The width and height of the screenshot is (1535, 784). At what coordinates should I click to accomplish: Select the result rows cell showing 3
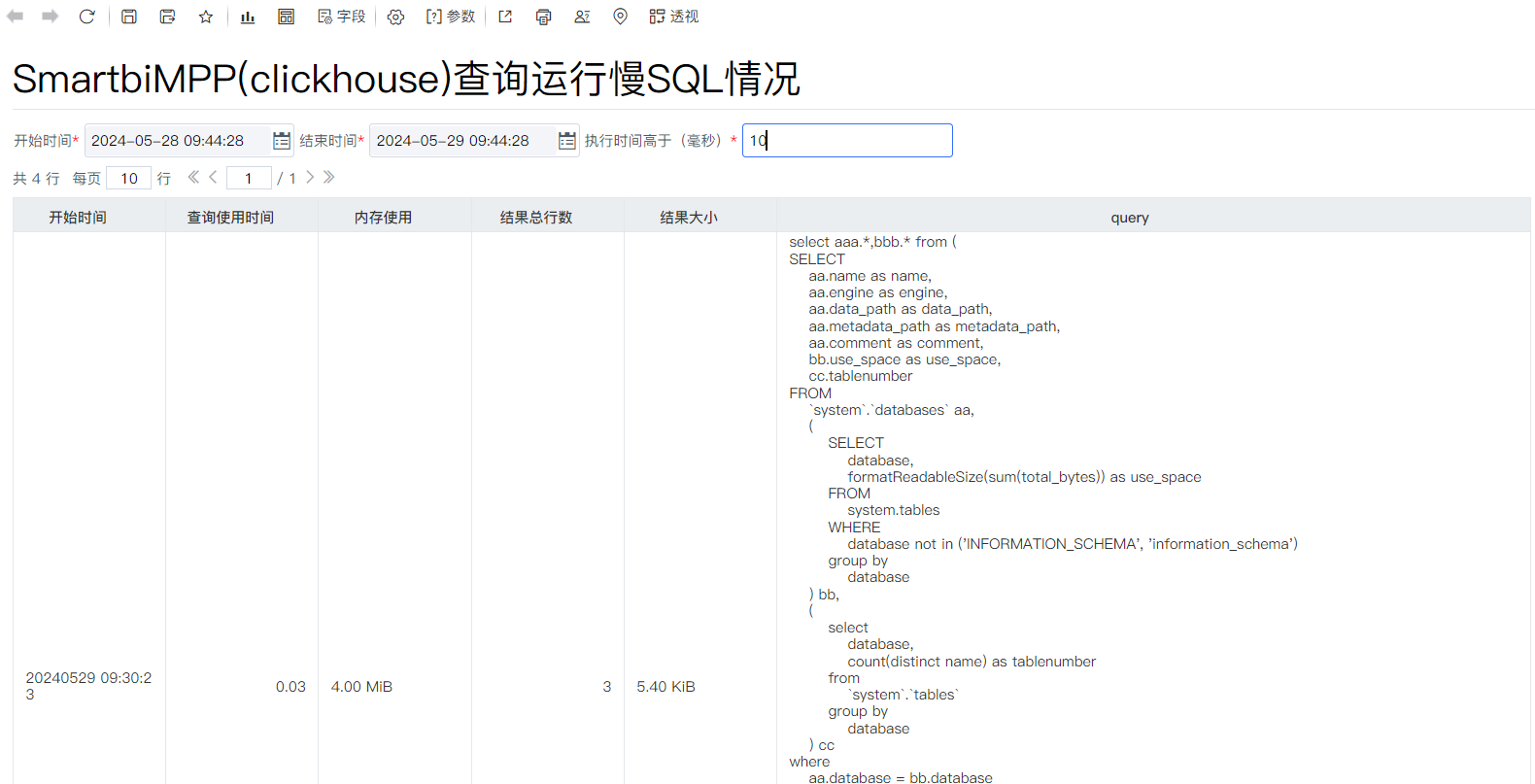607,687
